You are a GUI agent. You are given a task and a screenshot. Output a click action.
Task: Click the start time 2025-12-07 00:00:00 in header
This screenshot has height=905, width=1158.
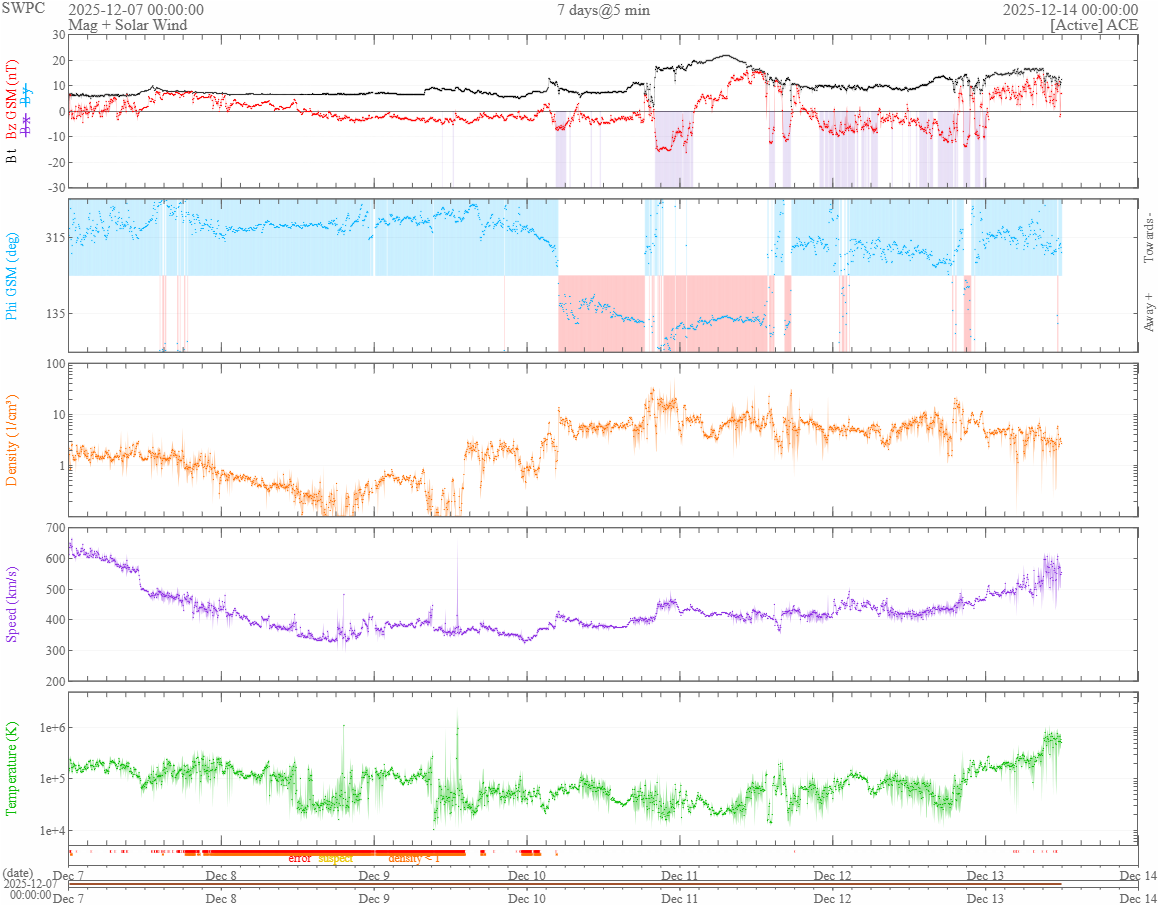(x=136, y=10)
